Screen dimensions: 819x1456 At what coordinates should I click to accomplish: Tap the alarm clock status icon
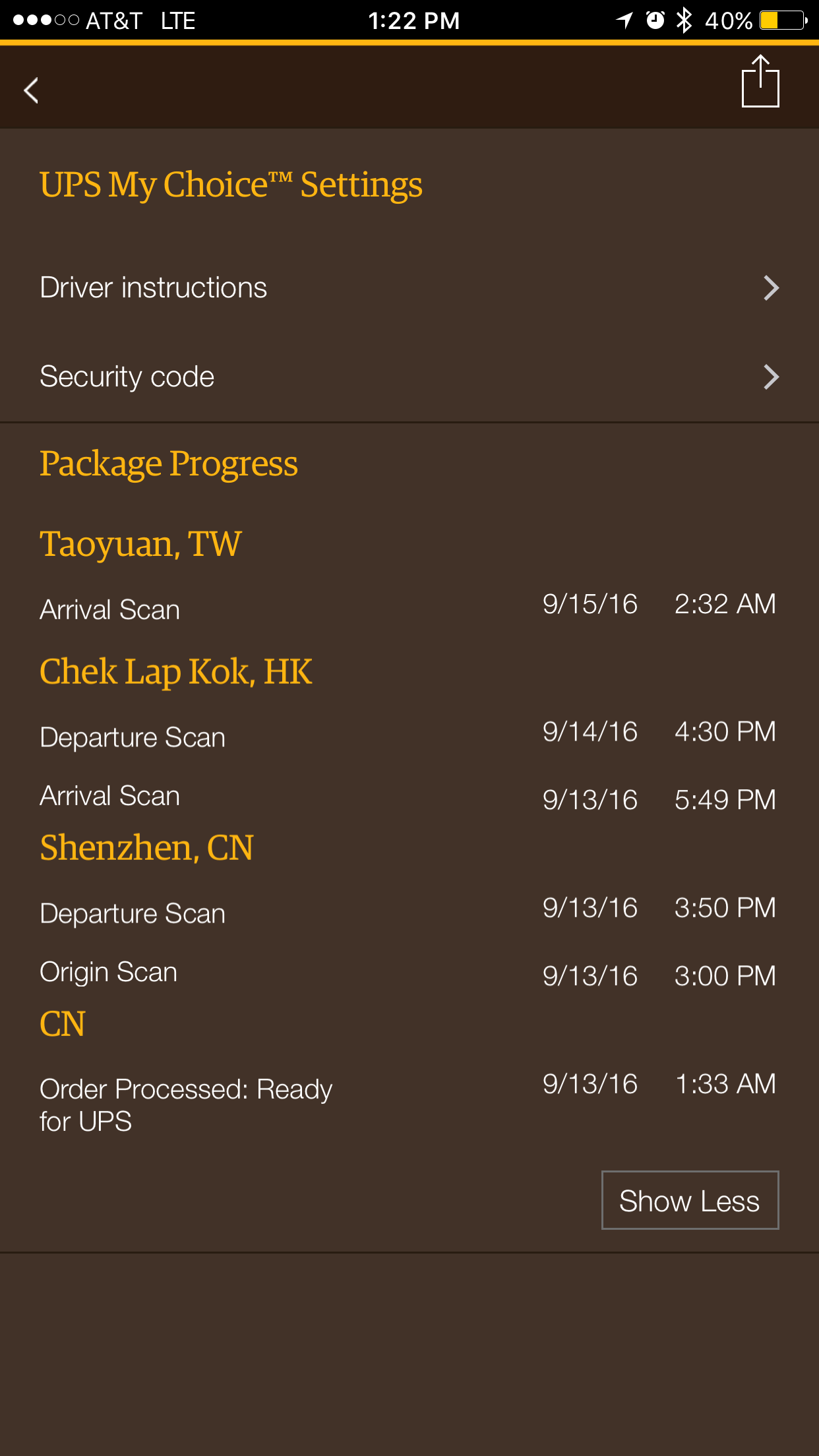[655, 20]
